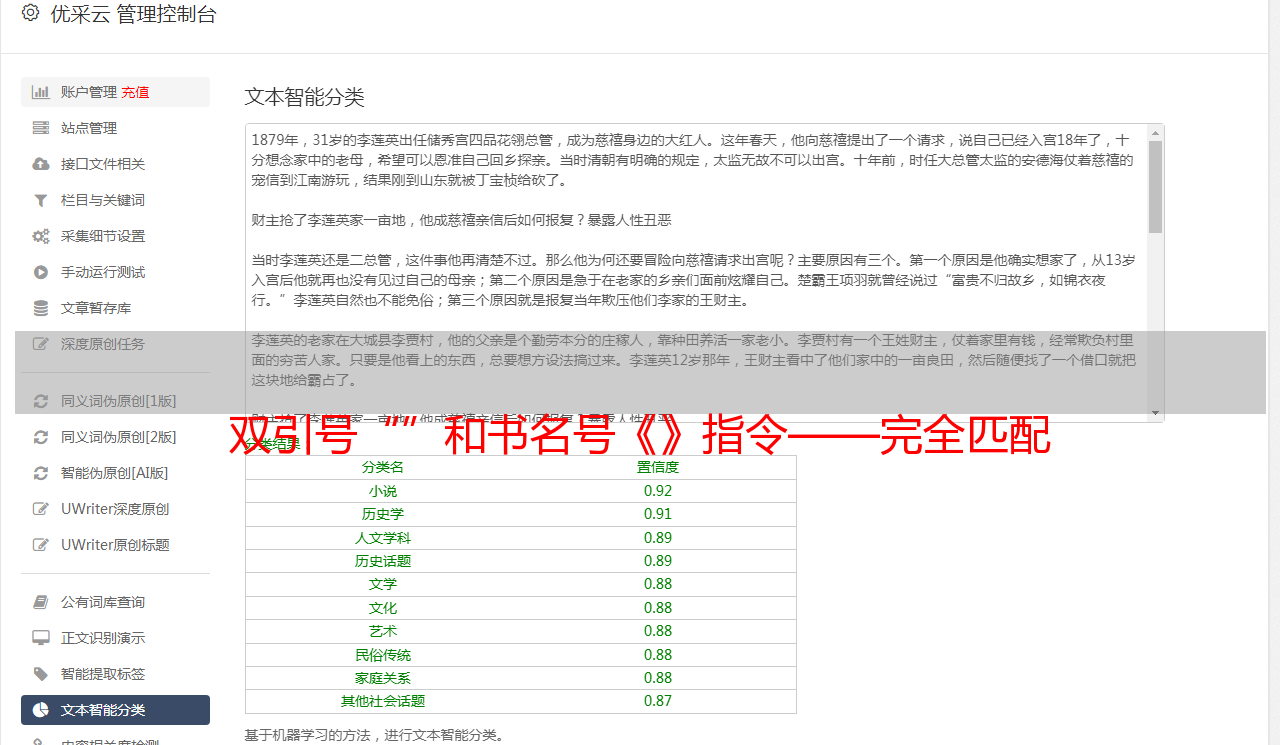This screenshot has width=1280, height=745.
Task: Open UWriter深度原创 page
Action: pyautogui.click(x=115, y=509)
